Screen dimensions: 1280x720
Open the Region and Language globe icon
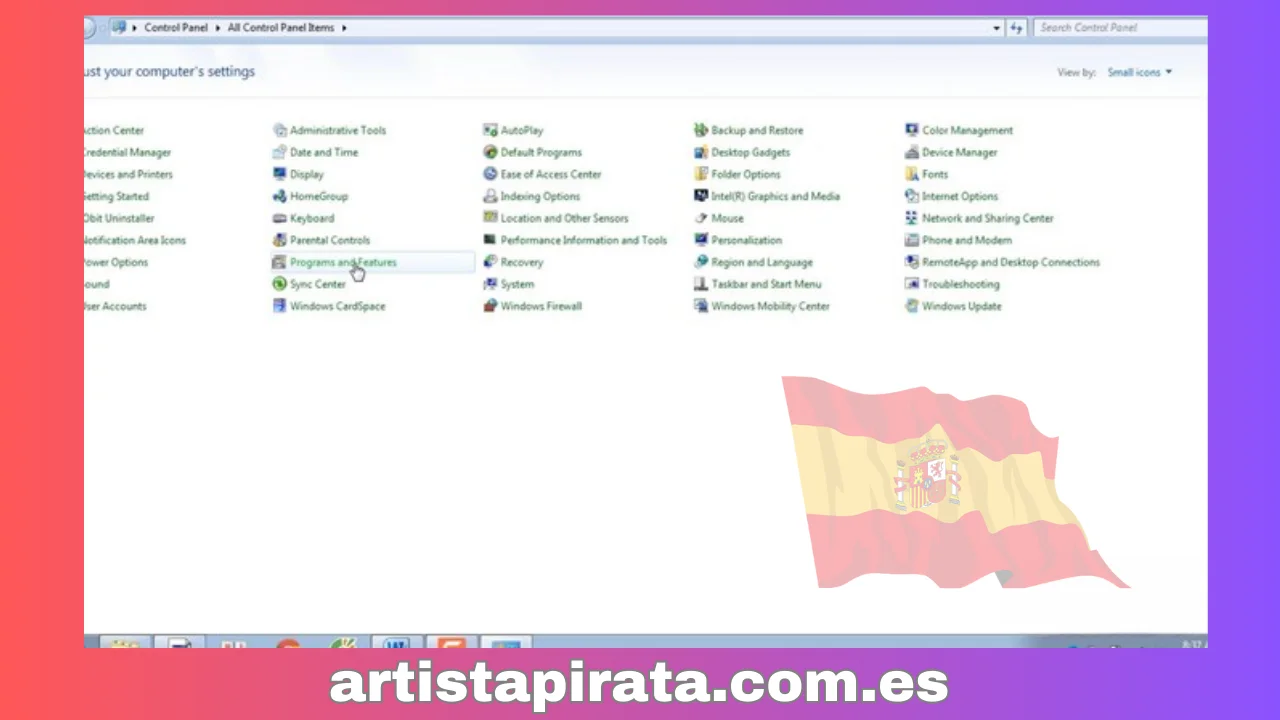[701, 262]
